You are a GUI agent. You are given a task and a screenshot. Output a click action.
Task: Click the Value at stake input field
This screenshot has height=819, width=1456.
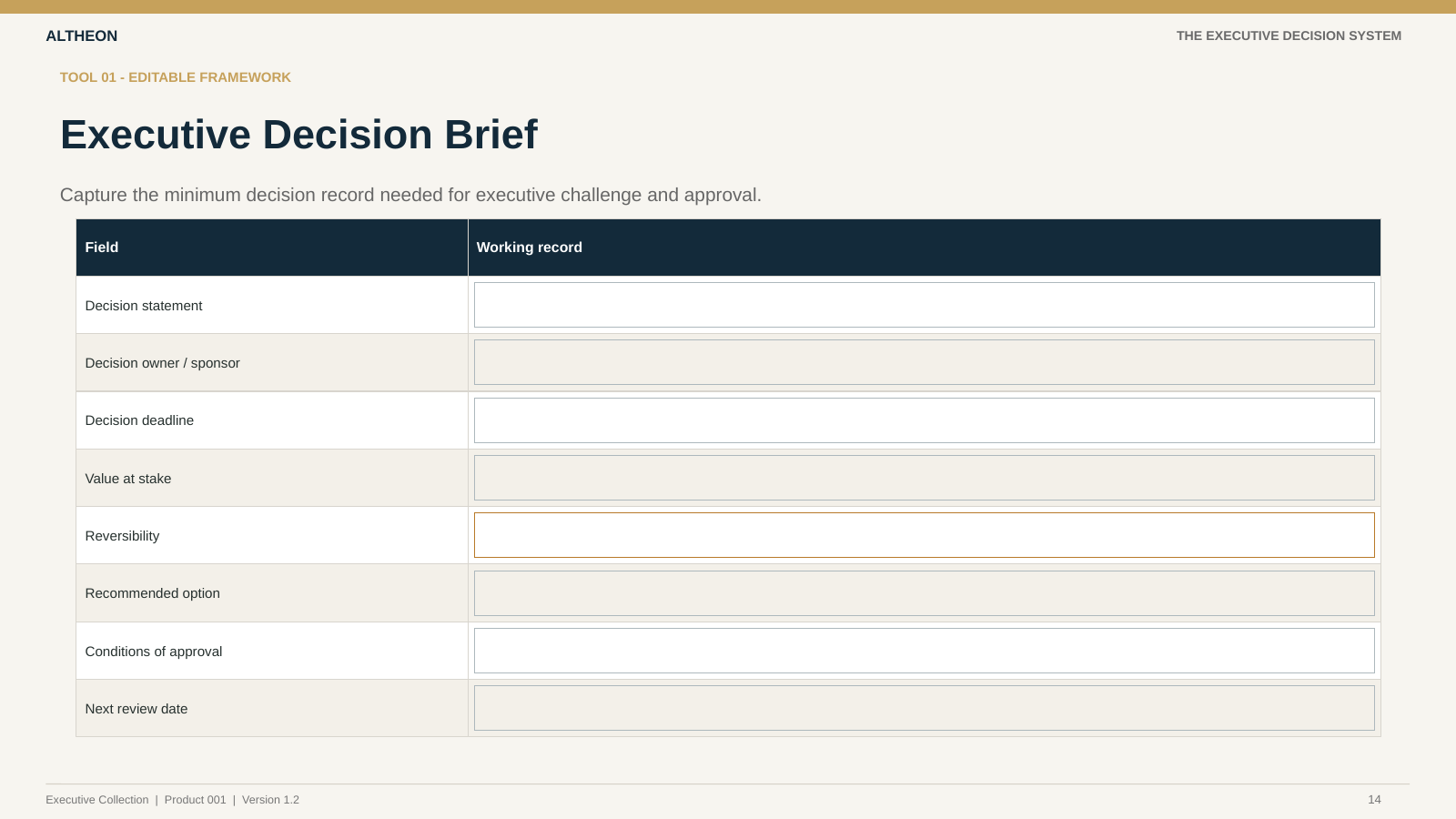coord(924,478)
